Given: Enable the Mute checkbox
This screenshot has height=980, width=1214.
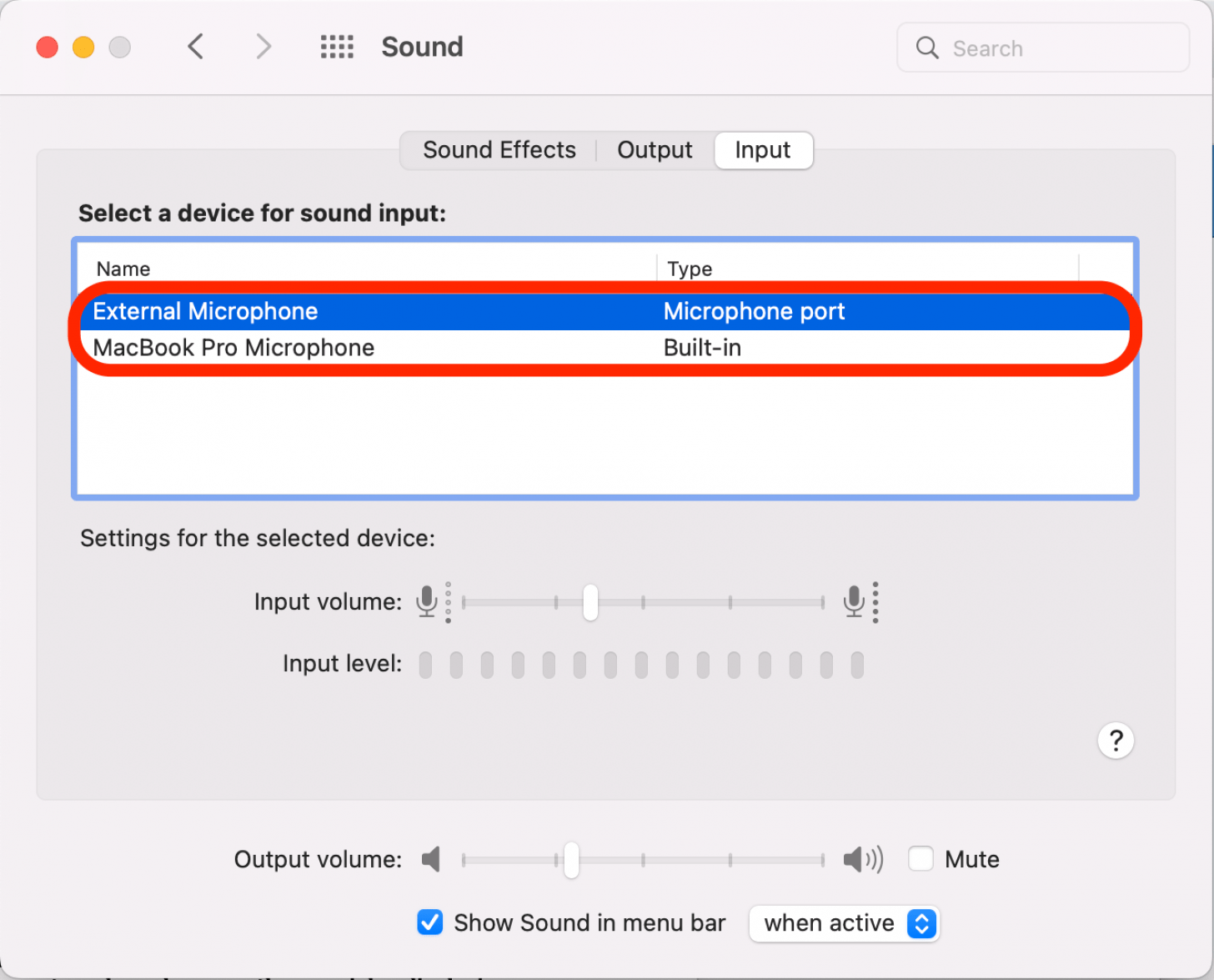Looking at the screenshot, I should (x=921, y=859).
